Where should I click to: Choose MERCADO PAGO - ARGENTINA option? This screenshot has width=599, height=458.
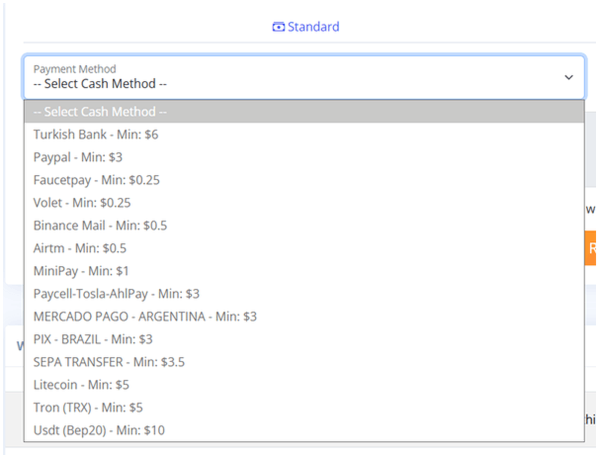click(304, 316)
